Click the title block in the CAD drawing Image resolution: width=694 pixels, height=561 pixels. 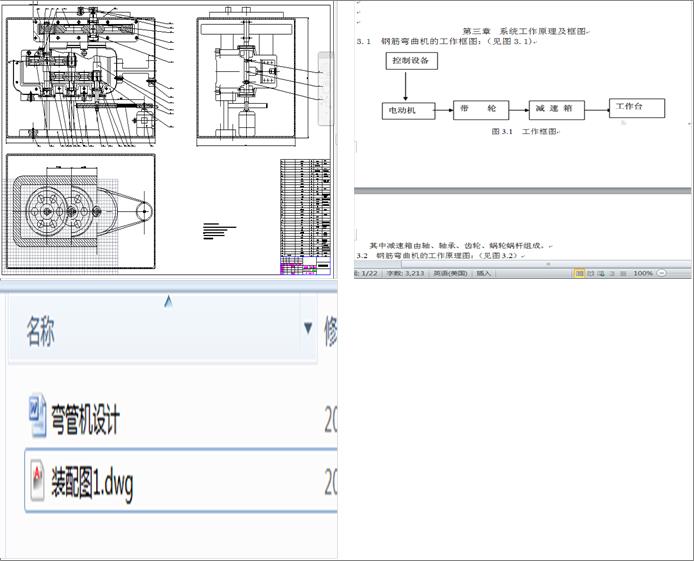pyautogui.click(x=305, y=265)
